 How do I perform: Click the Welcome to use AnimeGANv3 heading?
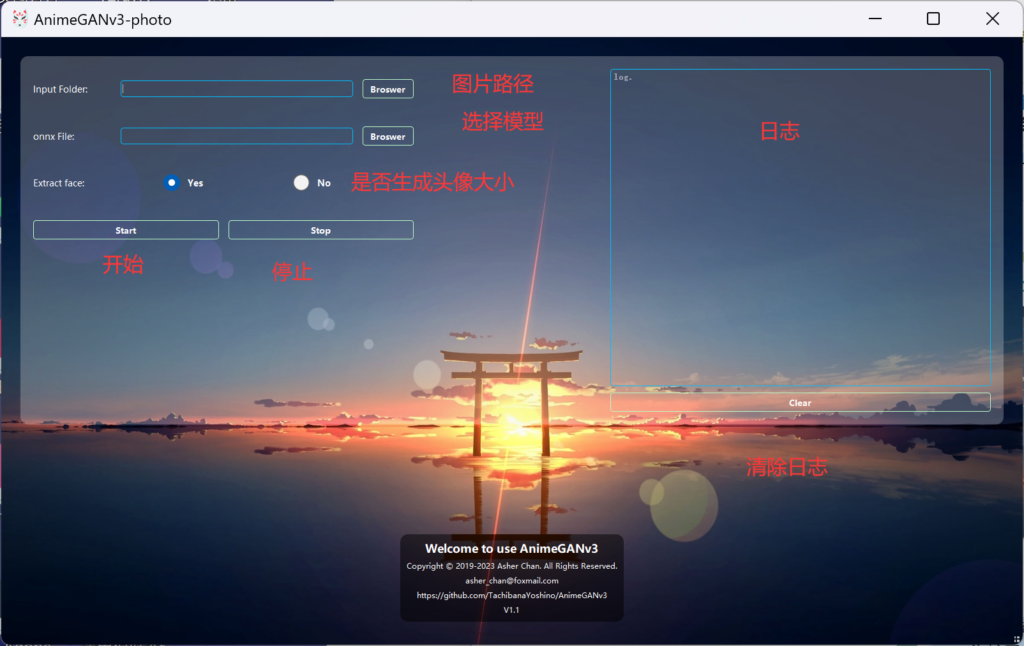511,549
